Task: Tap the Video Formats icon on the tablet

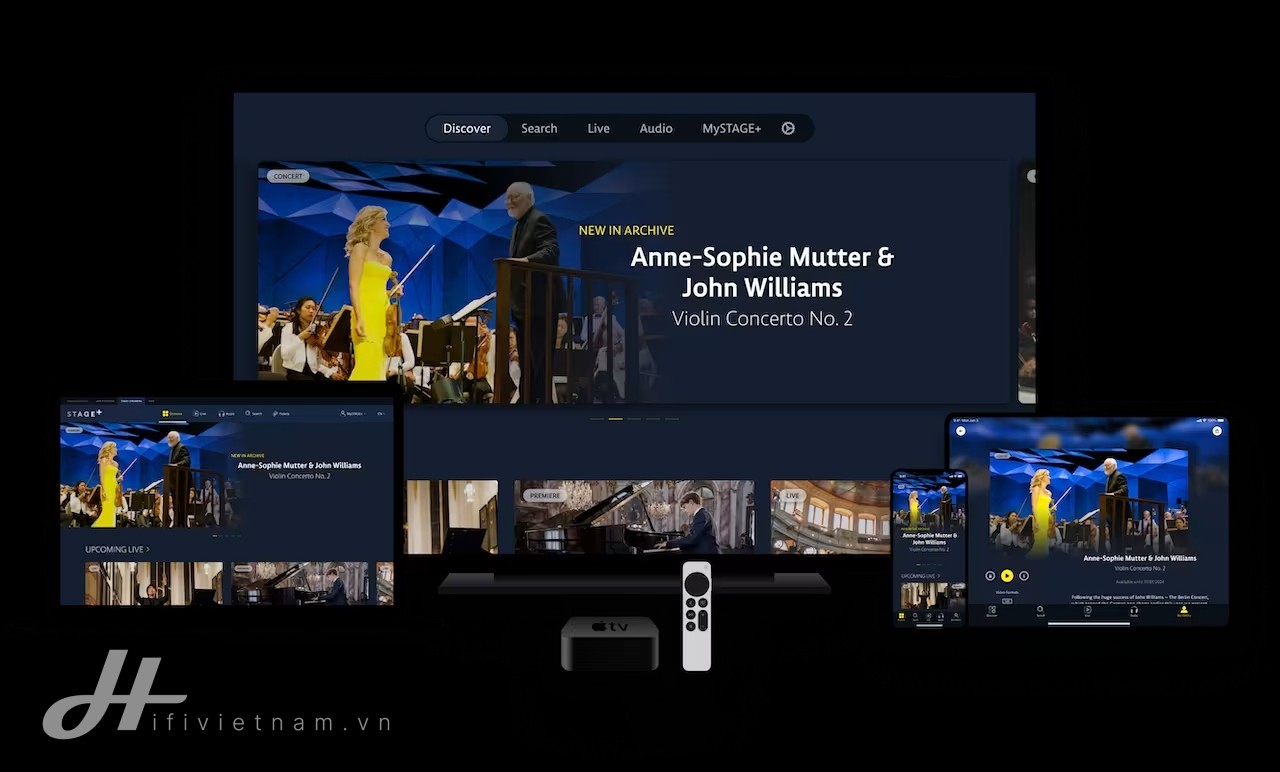Action: pos(1007,601)
